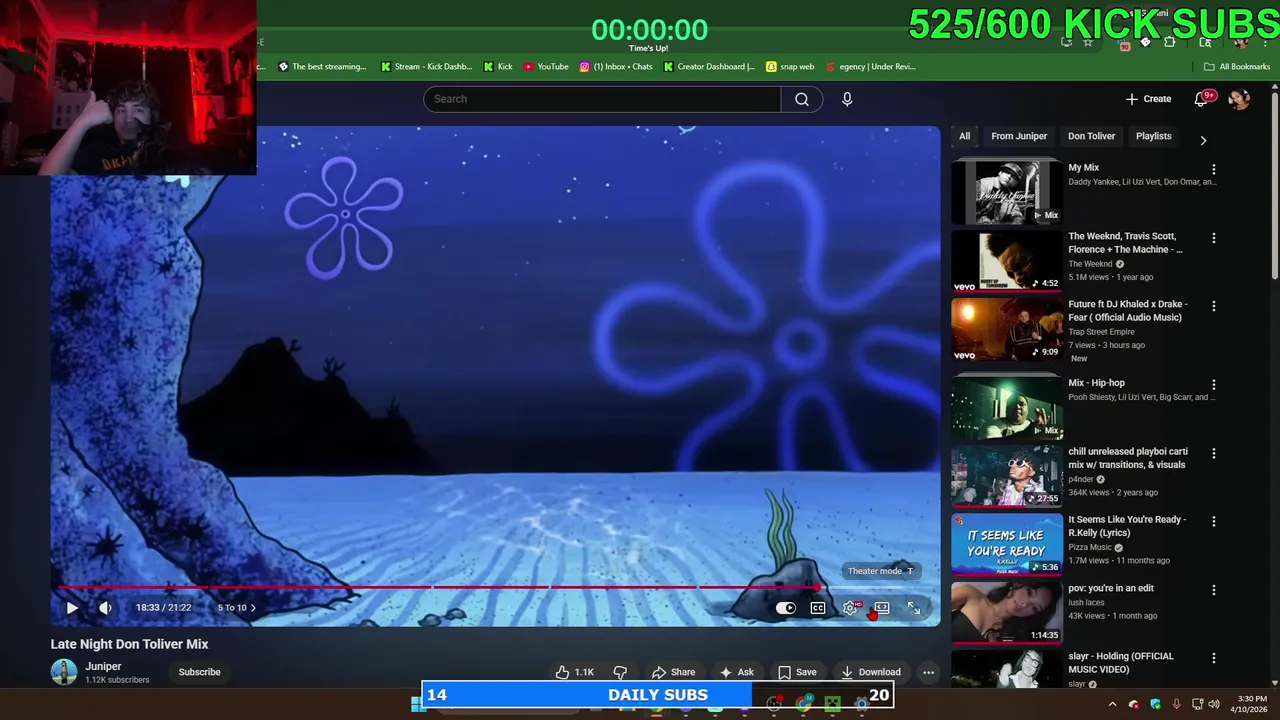Open more actions (three dots) below video
1280x720 pixels.
928,672
